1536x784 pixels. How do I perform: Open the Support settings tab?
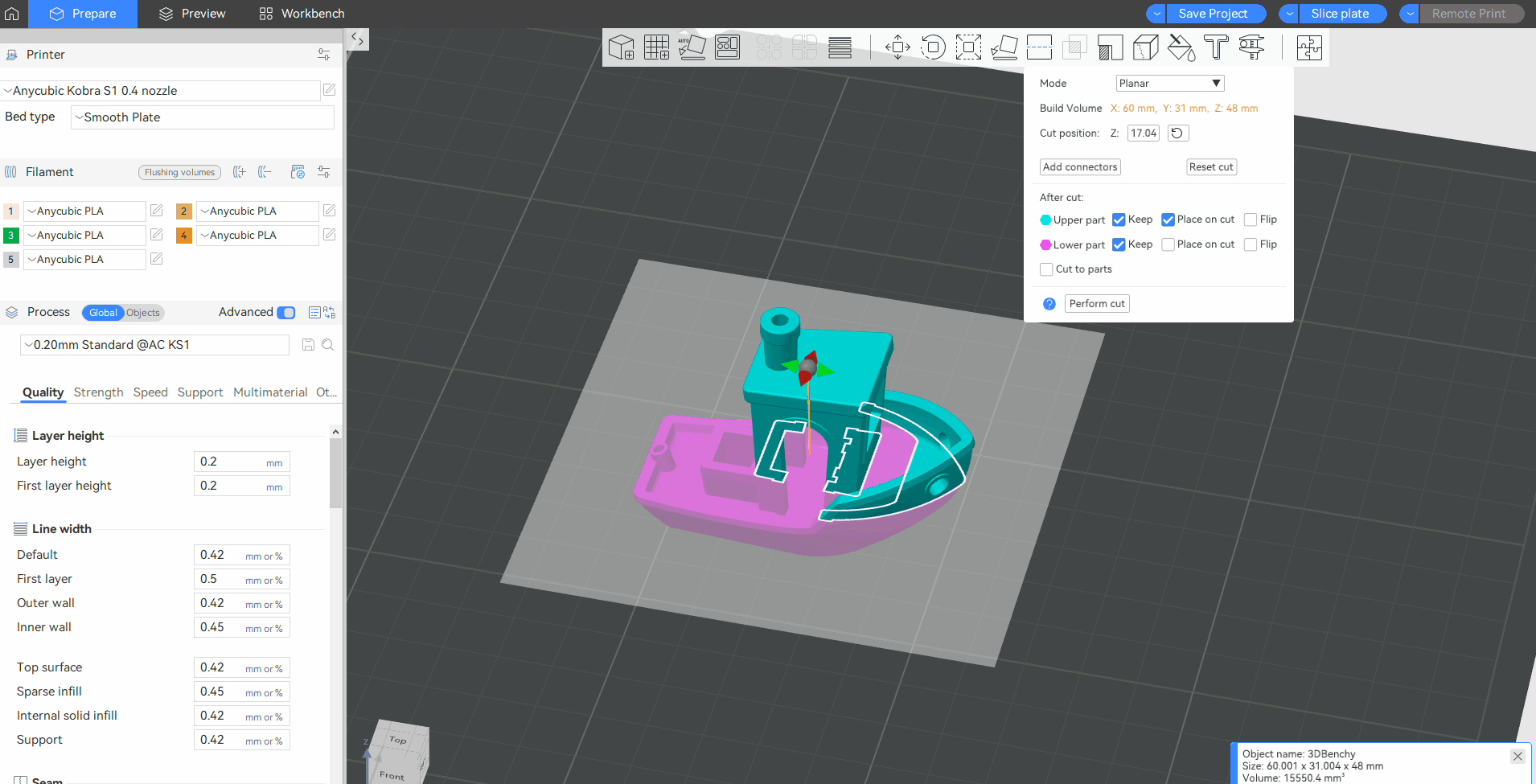tap(200, 392)
